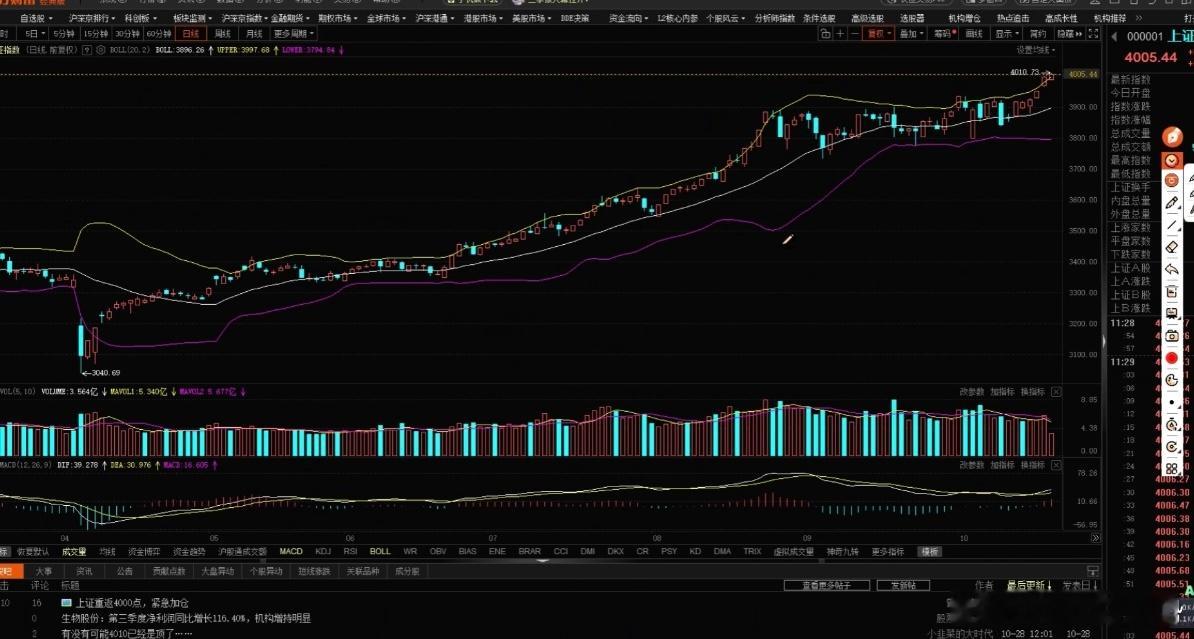
Task: Expand 设置均线 dropdown
Action: [1036, 50]
